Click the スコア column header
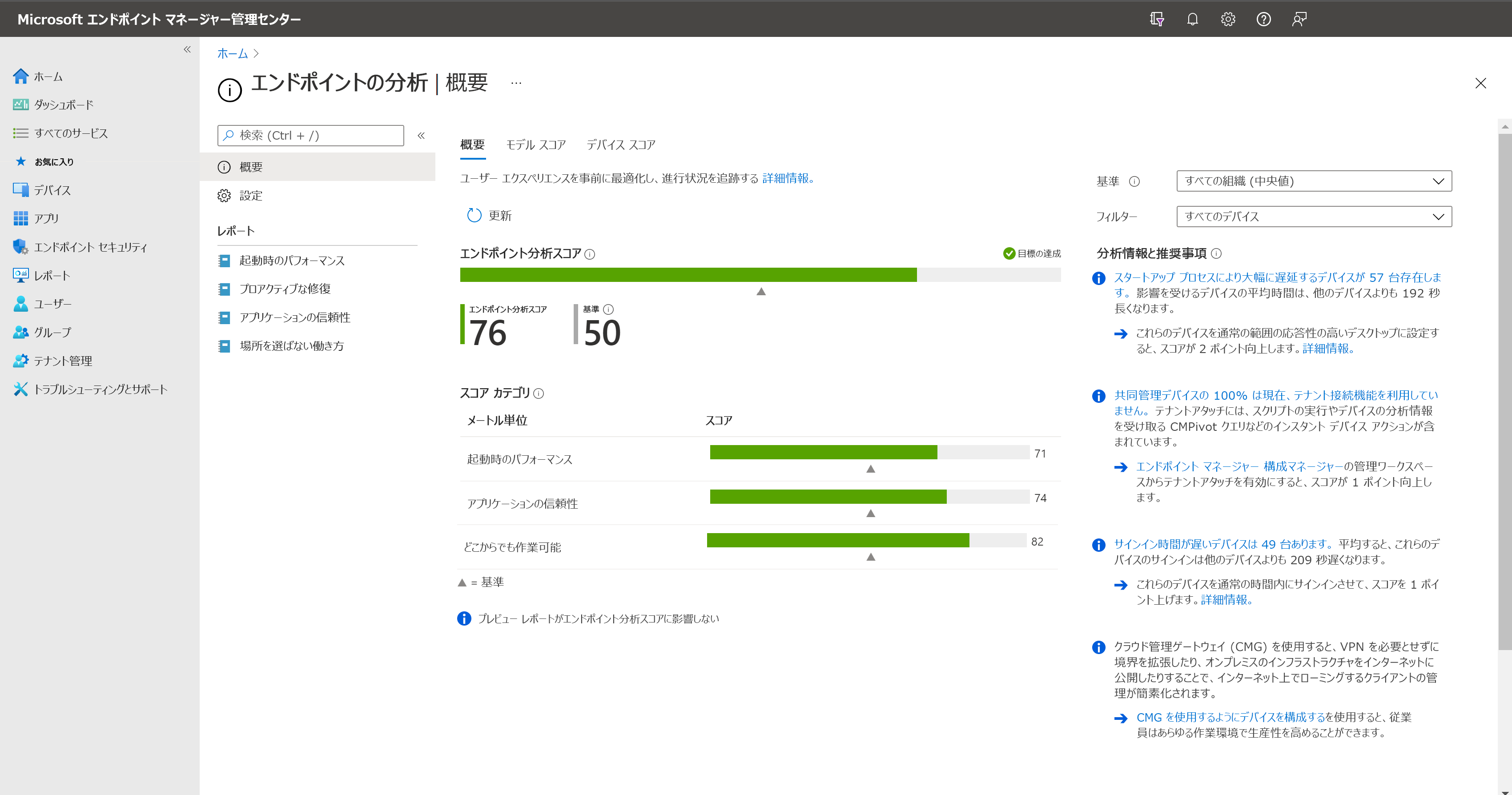Image resolution: width=1512 pixels, height=795 pixels. point(719,420)
